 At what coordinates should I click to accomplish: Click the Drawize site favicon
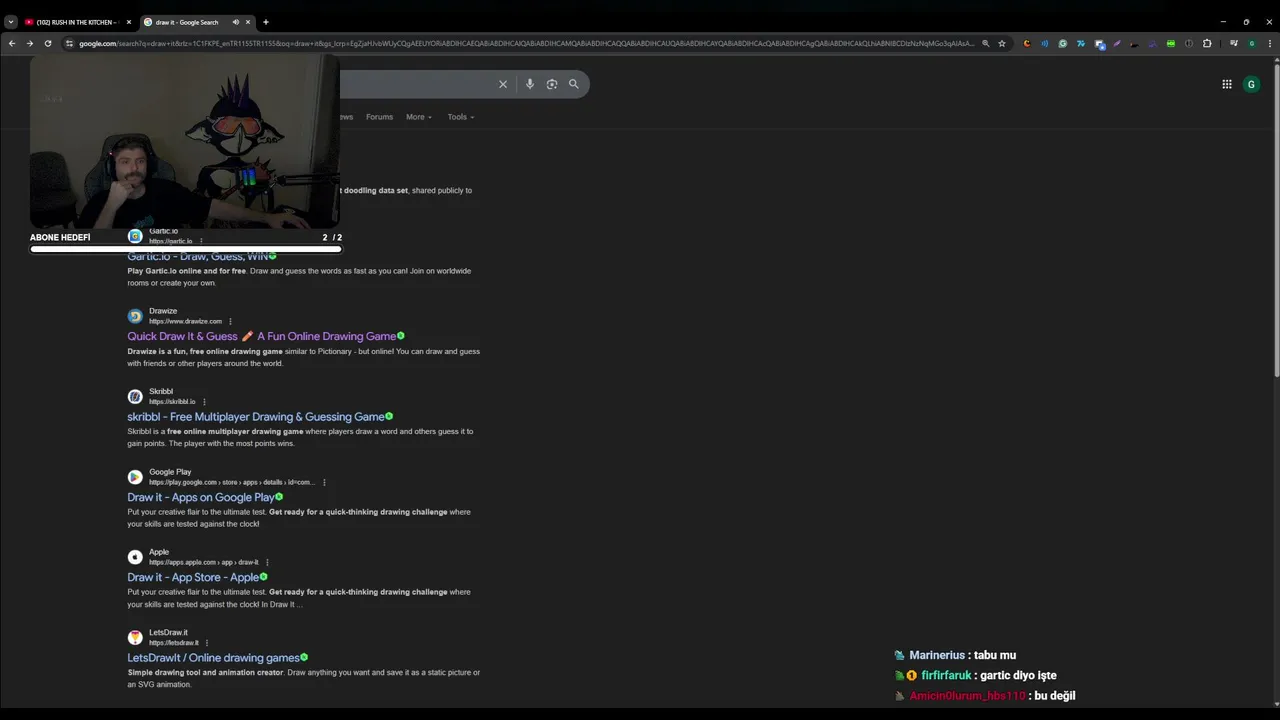tap(135, 316)
